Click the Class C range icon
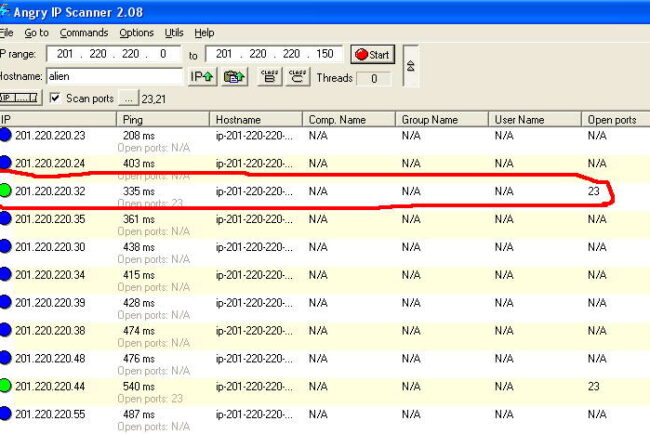Image resolution: width=650 pixels, height=434 pixels. pyautogui.click(x=297, y=76)
